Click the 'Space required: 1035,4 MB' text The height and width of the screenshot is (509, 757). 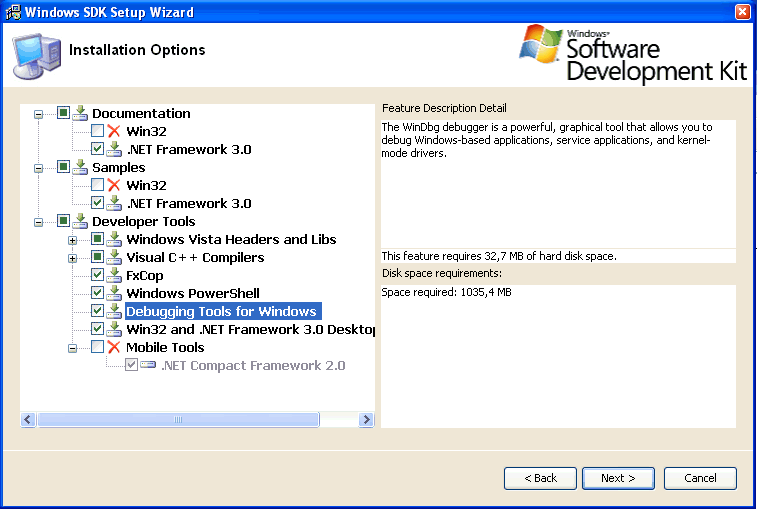(446, 292)
